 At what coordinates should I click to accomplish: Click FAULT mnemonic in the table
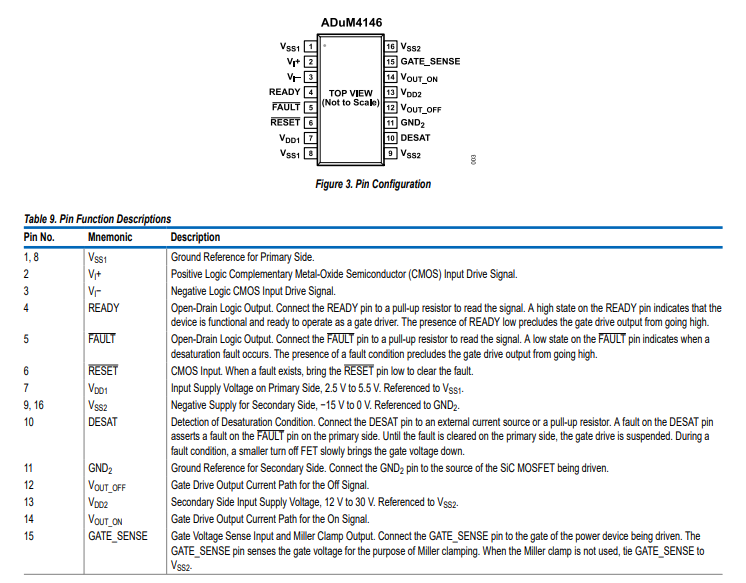point(102,339)
